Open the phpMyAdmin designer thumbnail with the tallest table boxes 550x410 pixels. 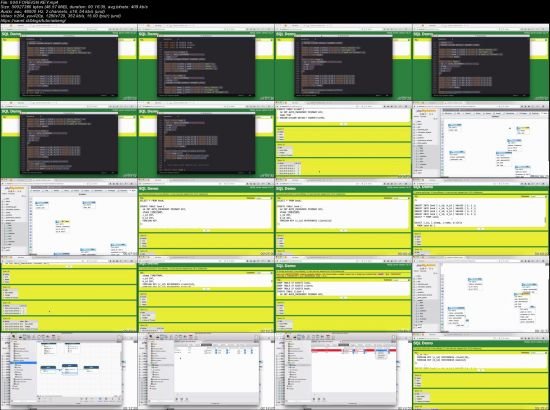click(481, 294)
